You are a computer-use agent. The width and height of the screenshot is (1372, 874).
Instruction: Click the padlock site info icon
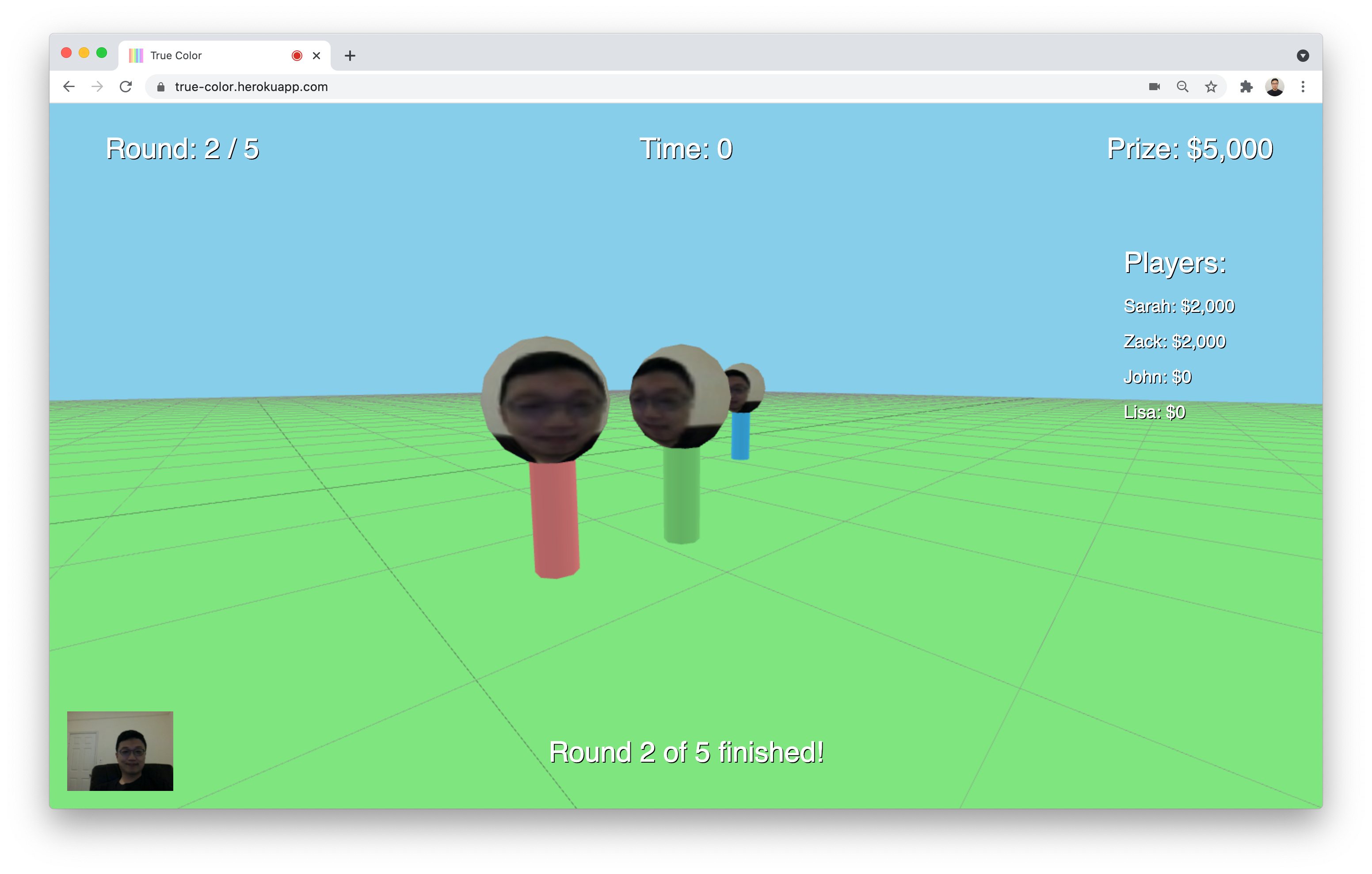[161, 87]
